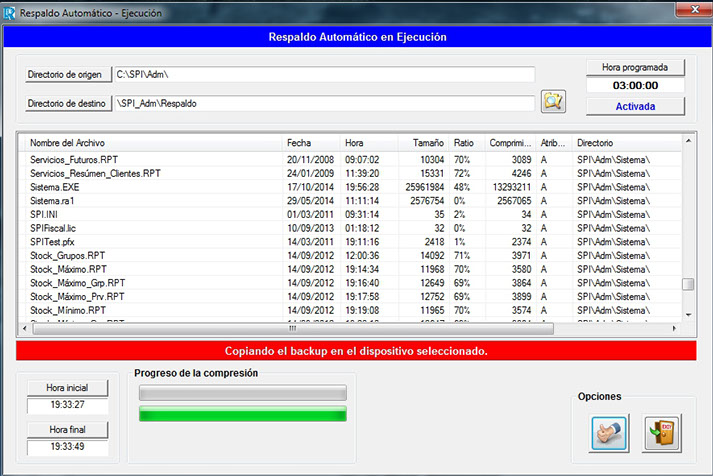Image resolution: width=713 pixels, height=476 pixels.
Task: Click the Hora programada button
Action: pos(635,67)
